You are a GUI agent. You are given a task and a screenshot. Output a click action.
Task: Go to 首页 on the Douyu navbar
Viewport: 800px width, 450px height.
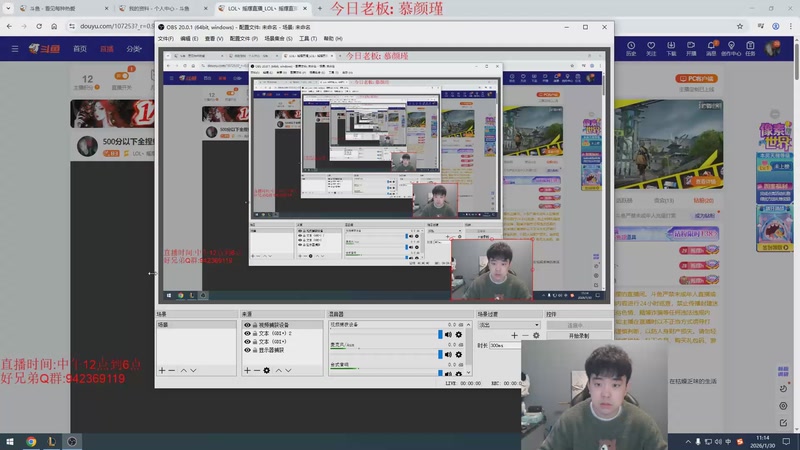click(80, 49)
